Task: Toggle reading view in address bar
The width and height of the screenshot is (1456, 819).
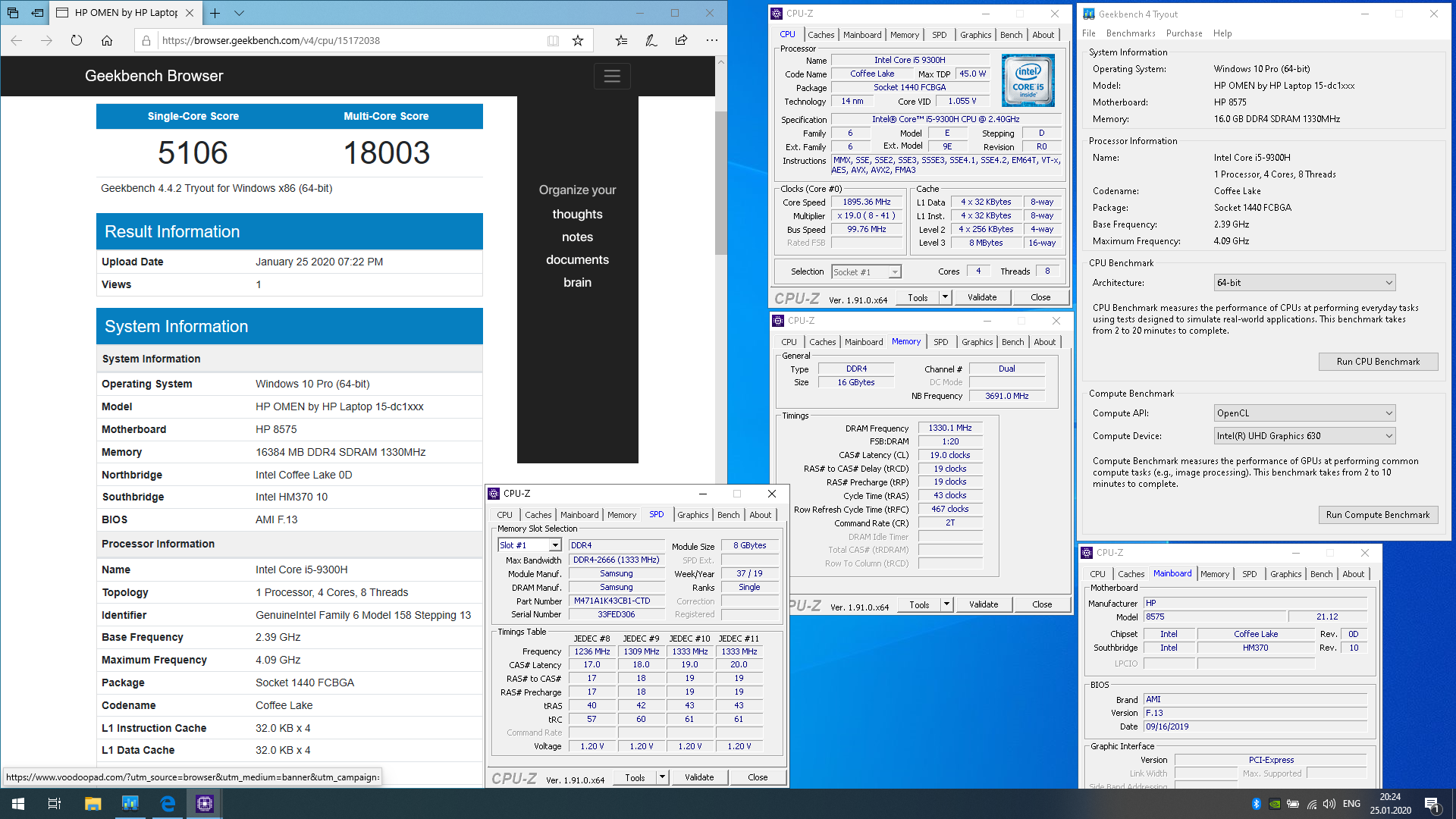Action: (553, 41)
